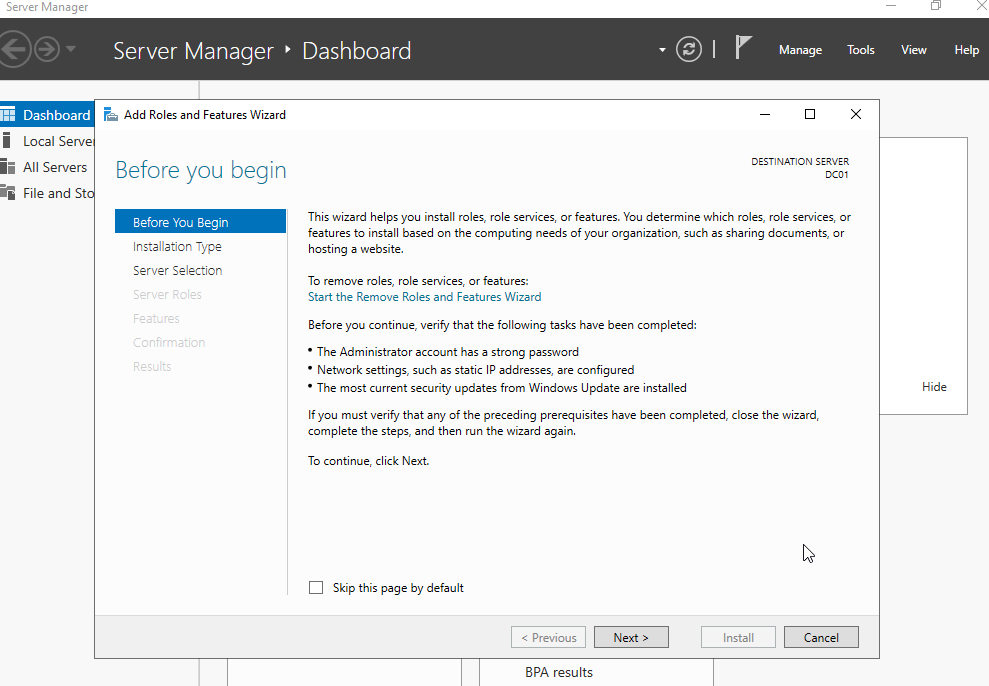Image resolution: width=989 pixels, height=686 pixels.
Task: Click BPA results in the dashboard tile
Action: point(559,672)
